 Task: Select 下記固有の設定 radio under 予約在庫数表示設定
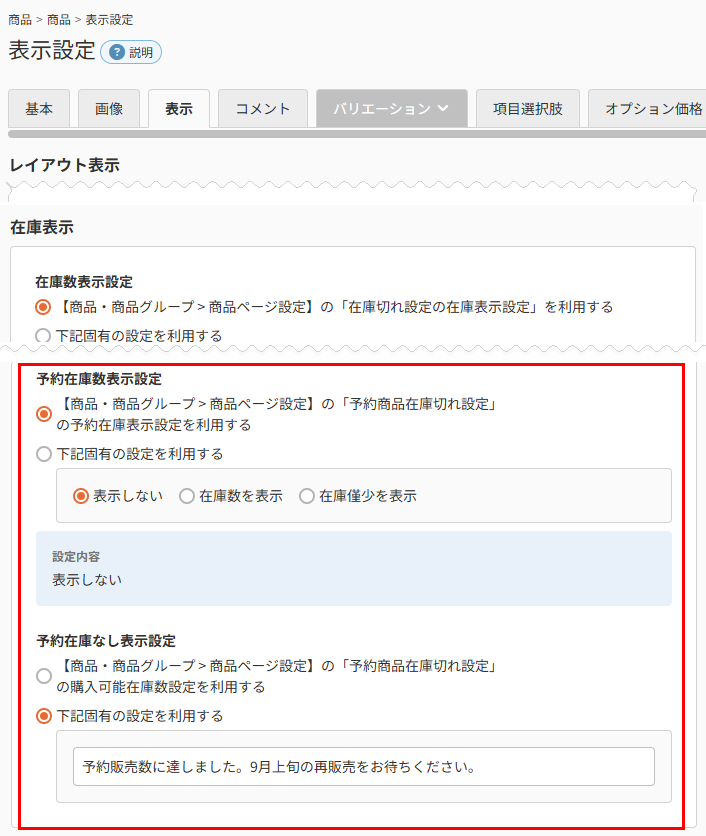point(44,454)
